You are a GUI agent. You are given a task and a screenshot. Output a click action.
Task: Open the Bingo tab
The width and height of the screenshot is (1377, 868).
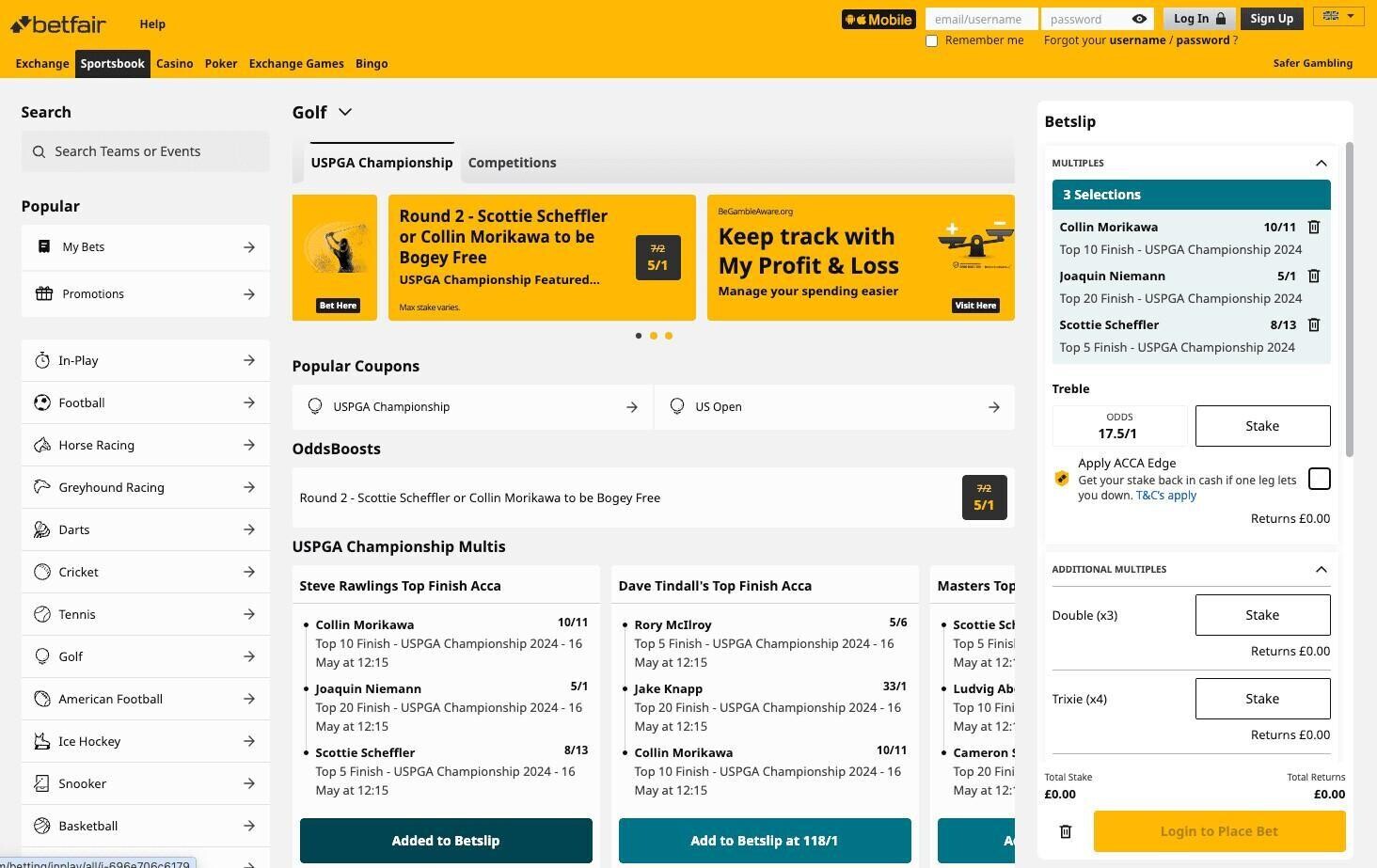point(372,63)
